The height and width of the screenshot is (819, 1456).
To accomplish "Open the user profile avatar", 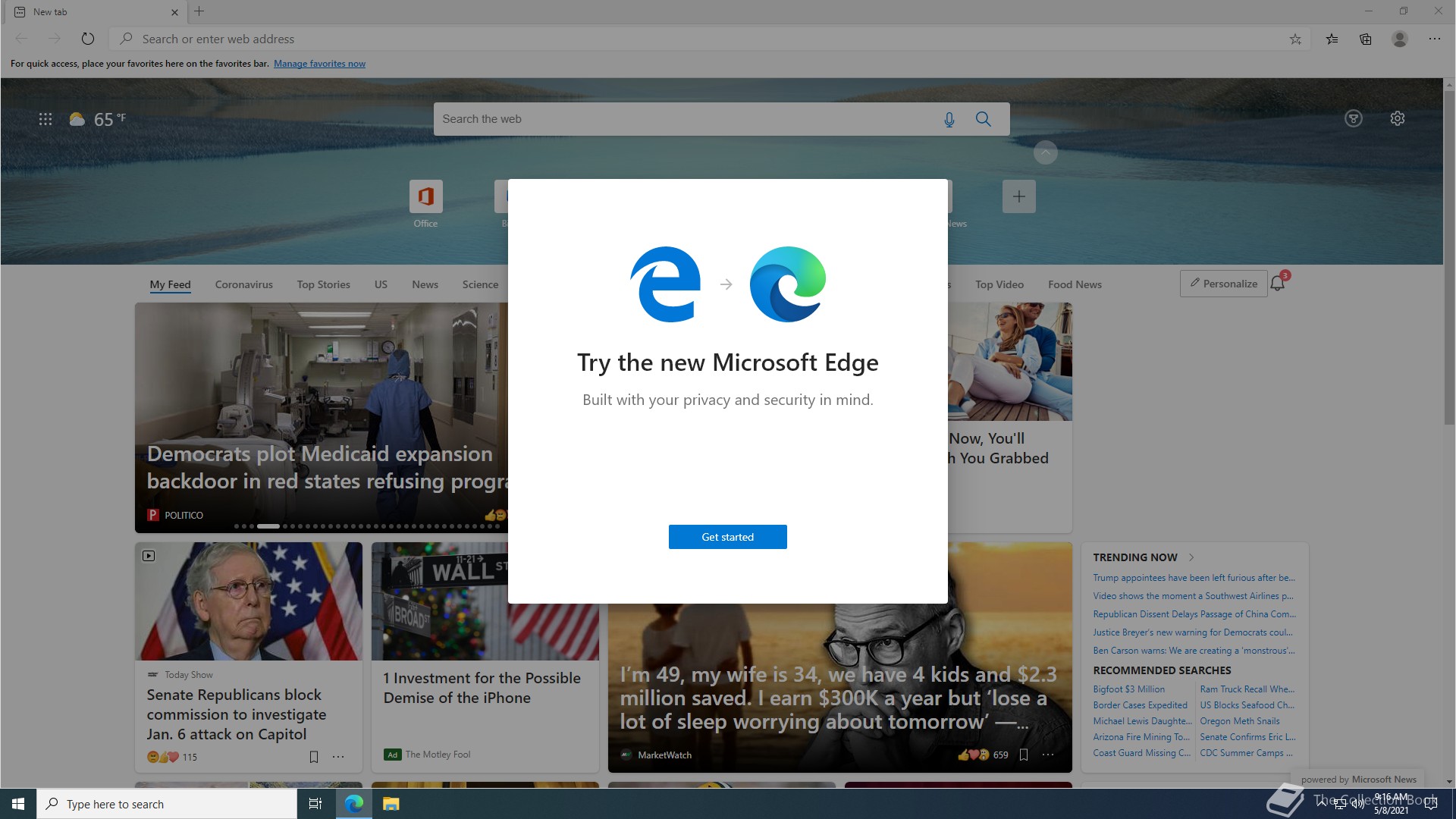I will [1400, 39].
